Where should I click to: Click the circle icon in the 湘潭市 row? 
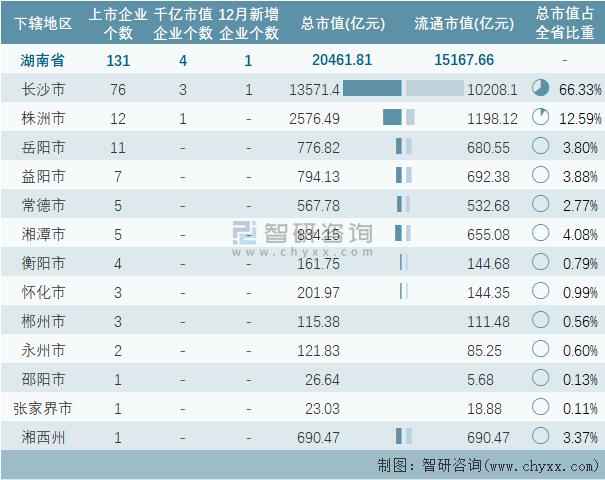541,234
